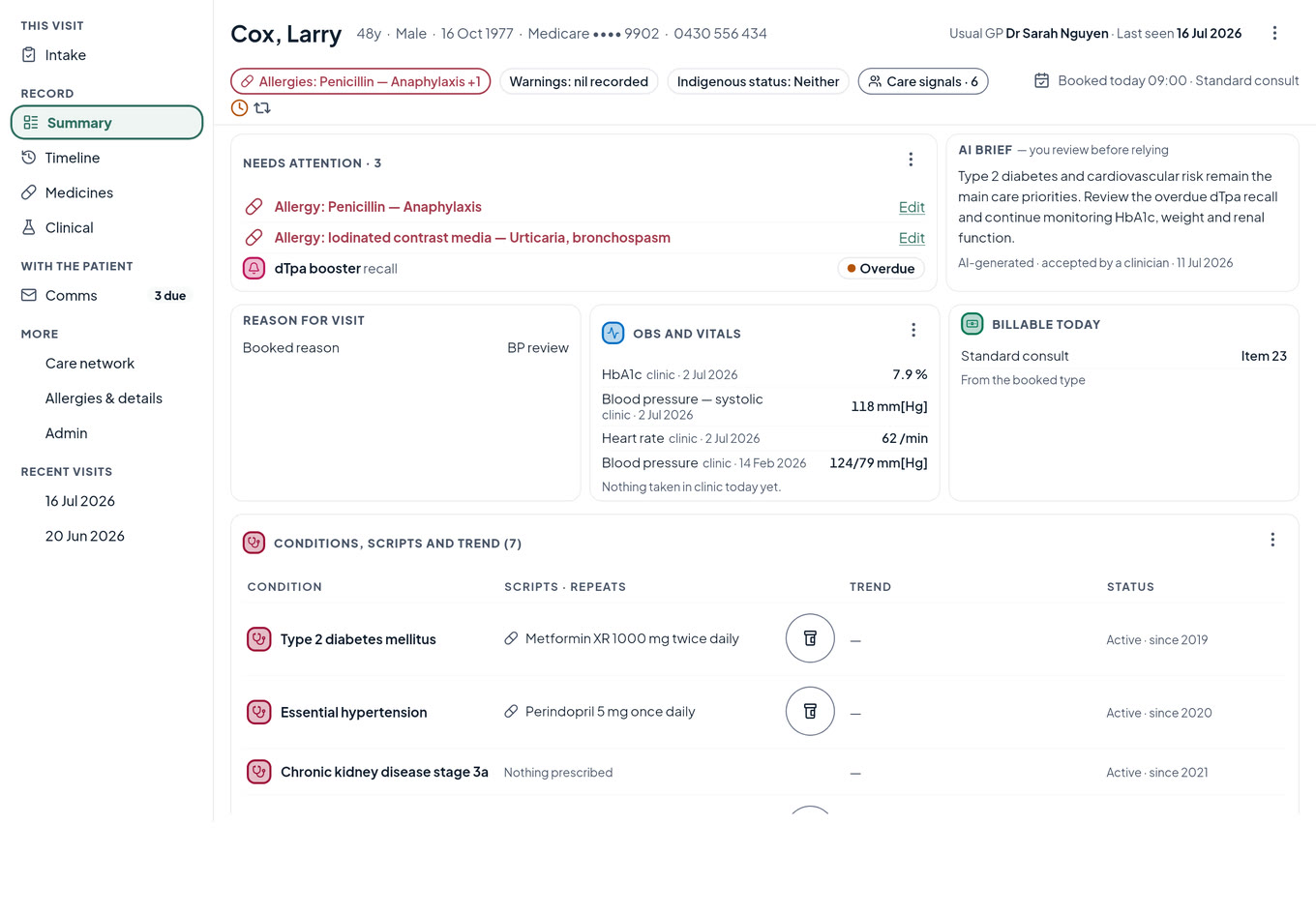Image resolution: width=1316 pixels, height=913 pixels.
Task: Click the Metformin XR pill icon
Action: tap(511, 638)
